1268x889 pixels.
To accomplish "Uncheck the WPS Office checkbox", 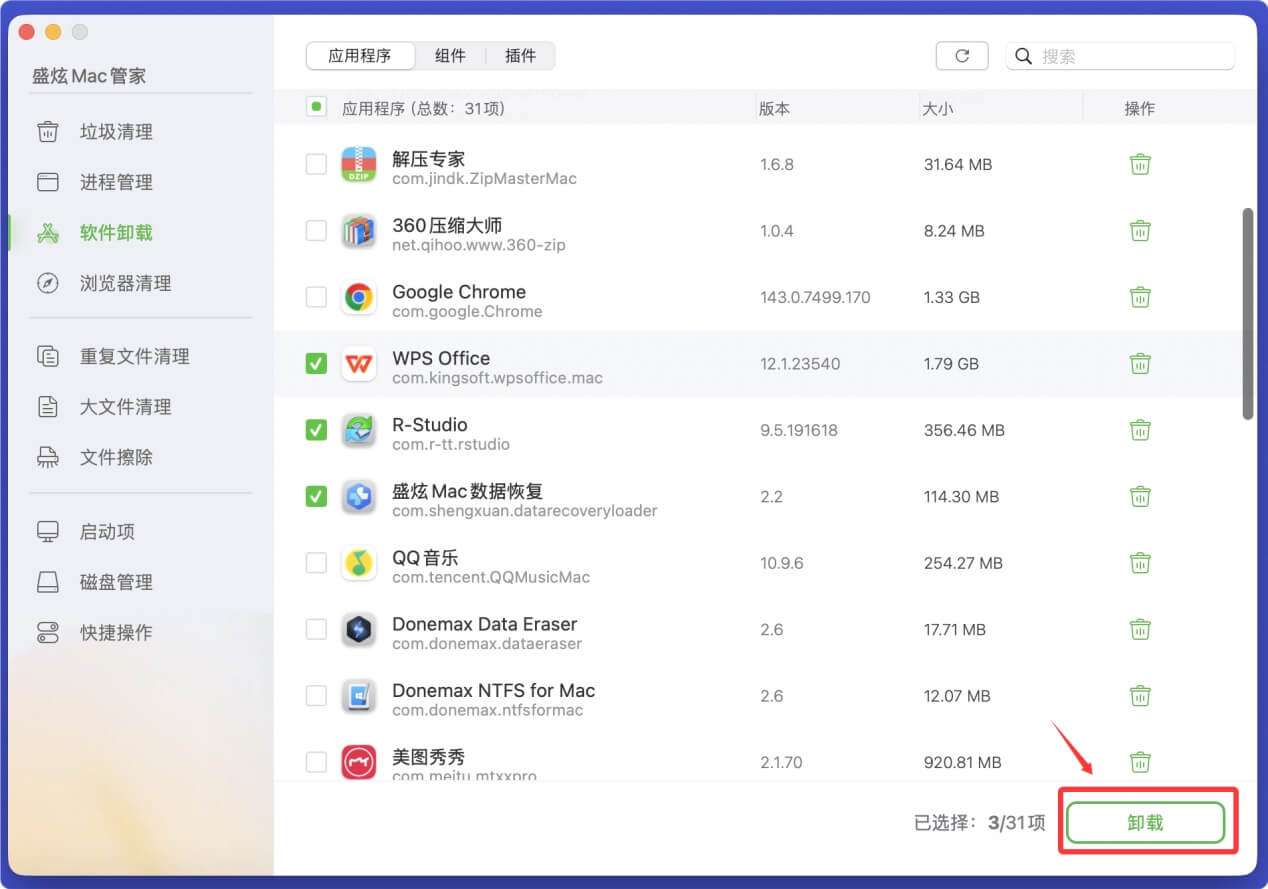I will [316, 364].
